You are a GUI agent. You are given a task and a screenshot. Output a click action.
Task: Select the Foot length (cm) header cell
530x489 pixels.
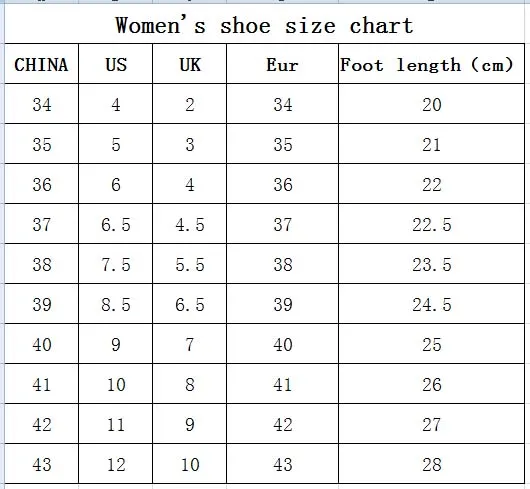(432, 64)
